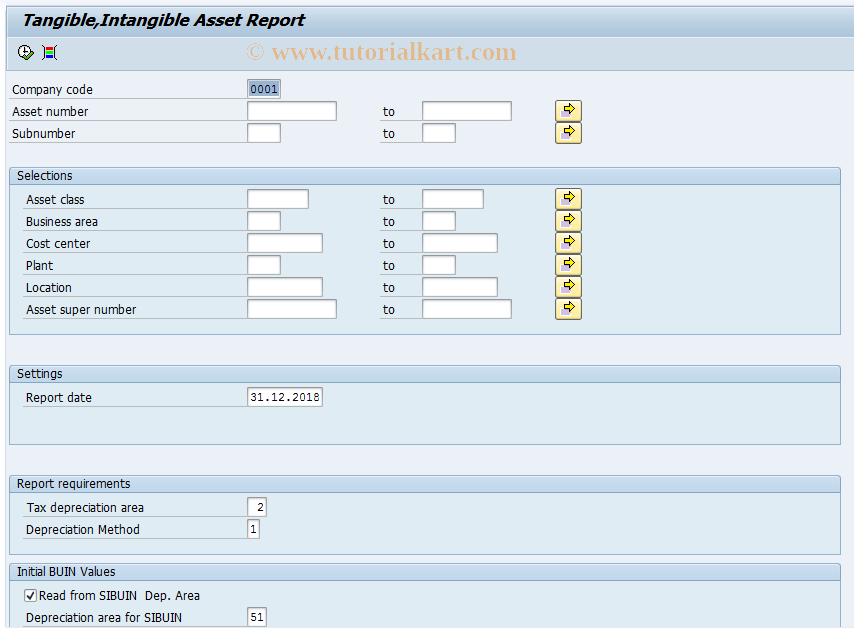Open multiple selection for Location
854x629 pixels.
tap(567, 287)
